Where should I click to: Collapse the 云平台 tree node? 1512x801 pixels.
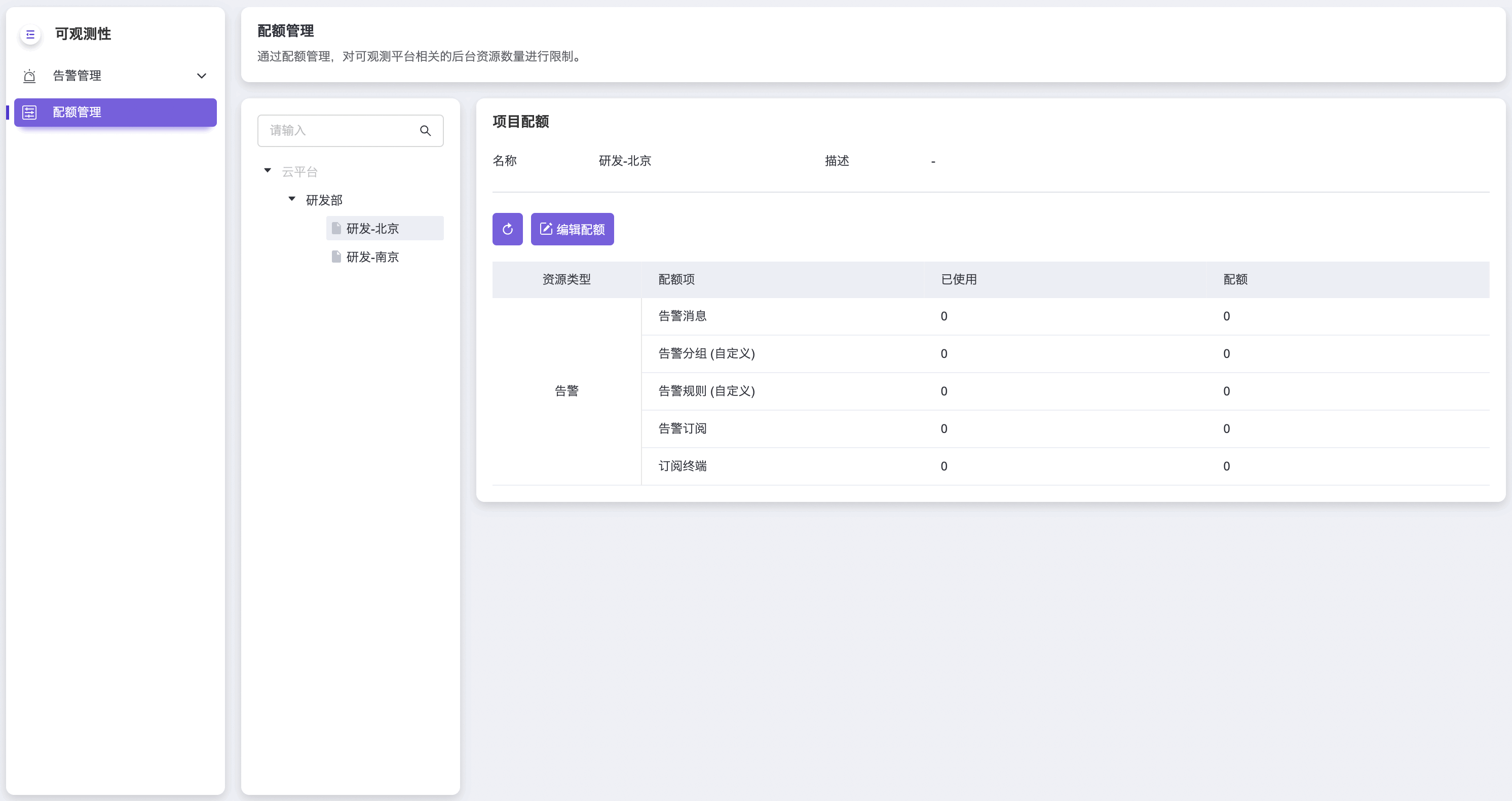coord(268,171)
